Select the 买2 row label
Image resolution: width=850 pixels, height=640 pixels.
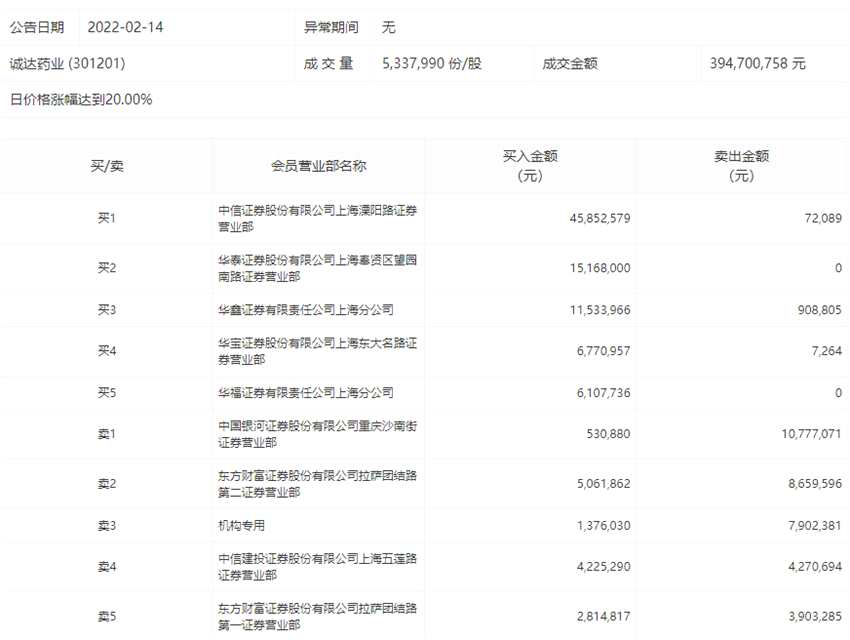(x=107, y=268)
